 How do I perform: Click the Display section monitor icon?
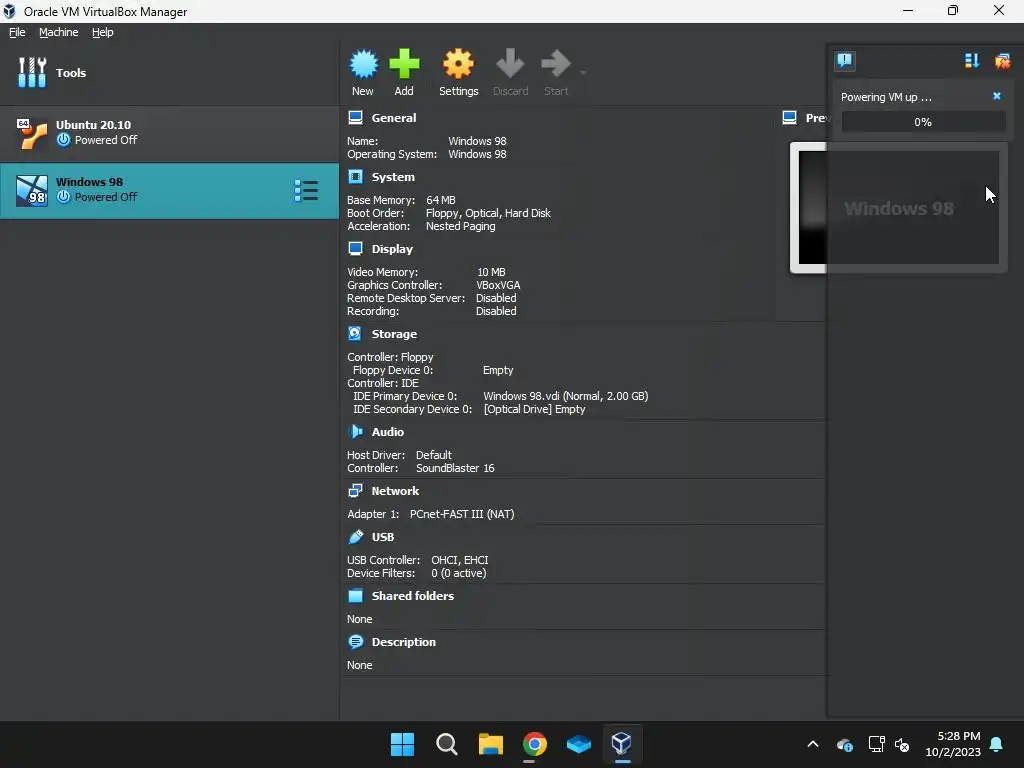[x=355, y=249]
